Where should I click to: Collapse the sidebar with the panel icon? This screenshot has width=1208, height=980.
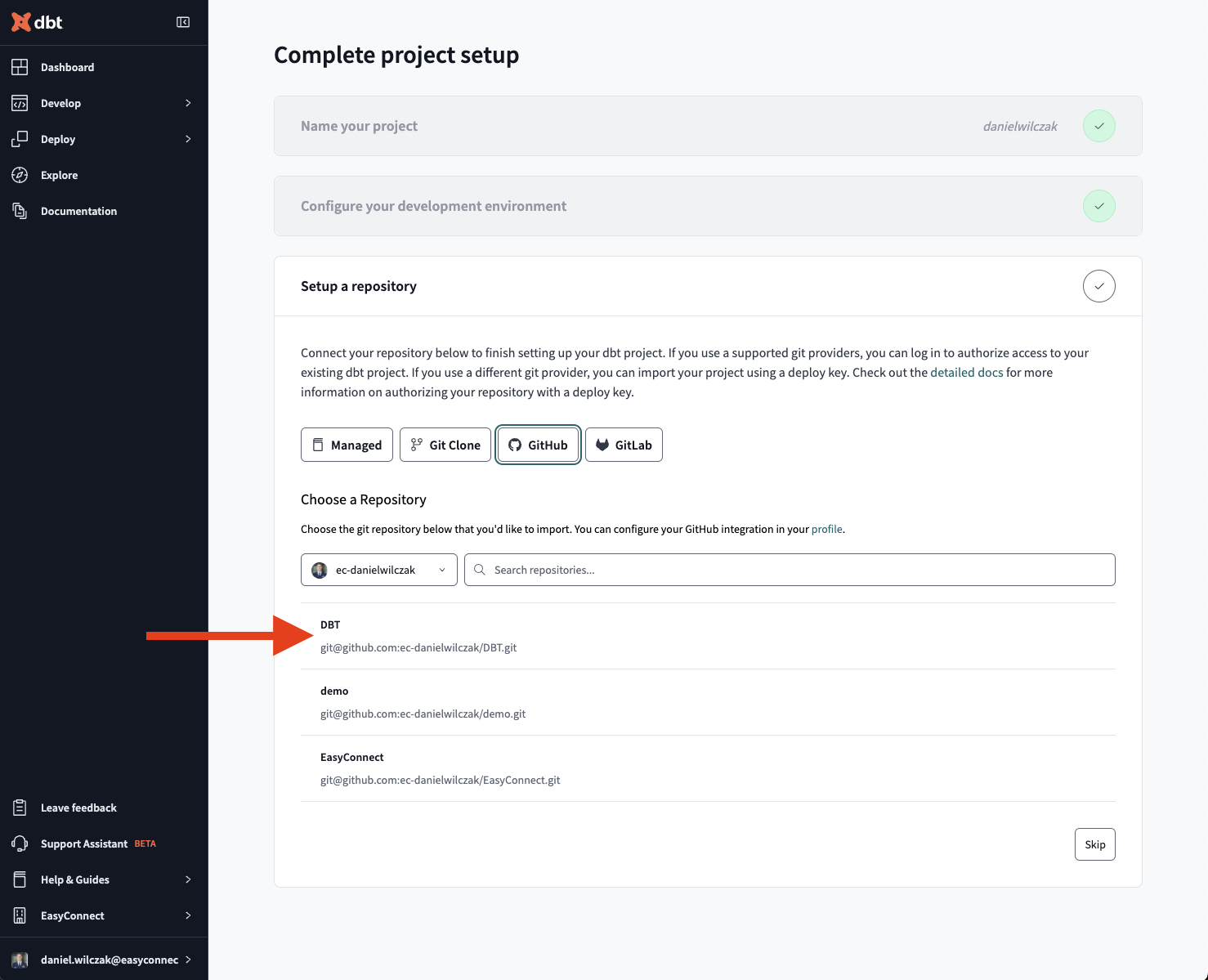point(183,22)
